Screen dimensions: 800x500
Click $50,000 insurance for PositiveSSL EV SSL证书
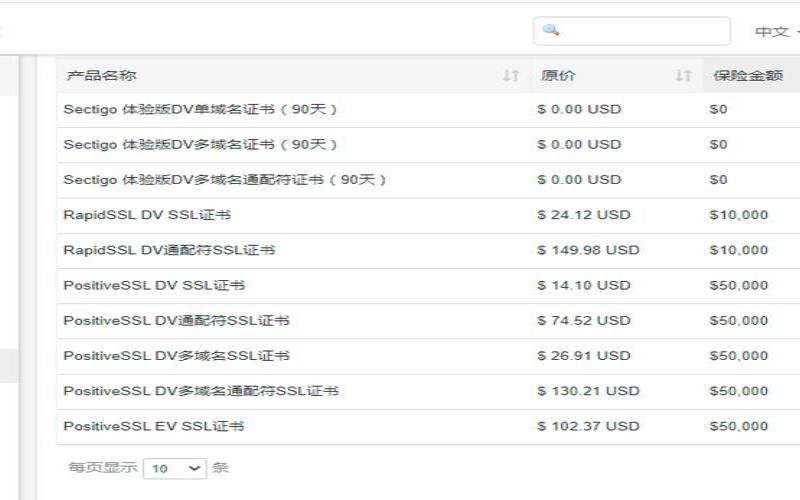tap(739, 426)
